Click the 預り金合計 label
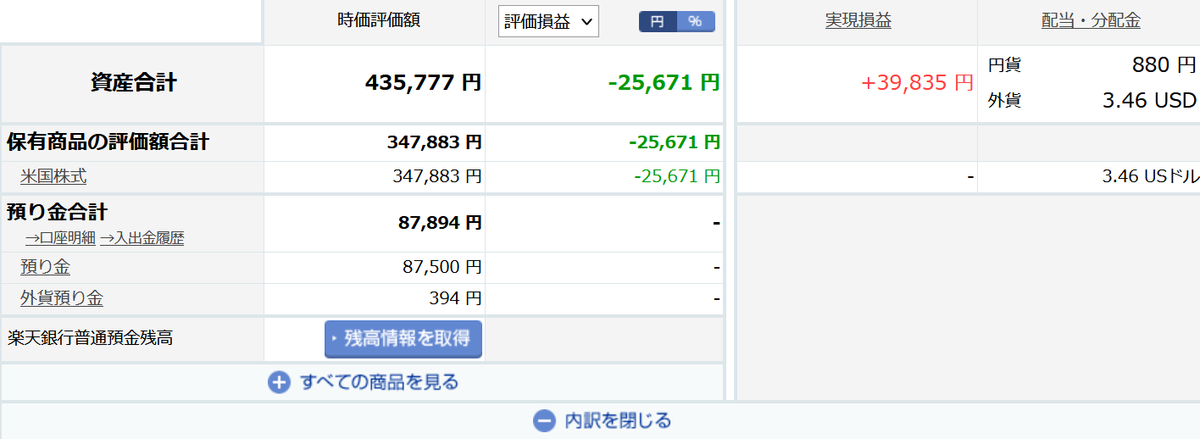1200x439 pixels. [x=57, y=212]
